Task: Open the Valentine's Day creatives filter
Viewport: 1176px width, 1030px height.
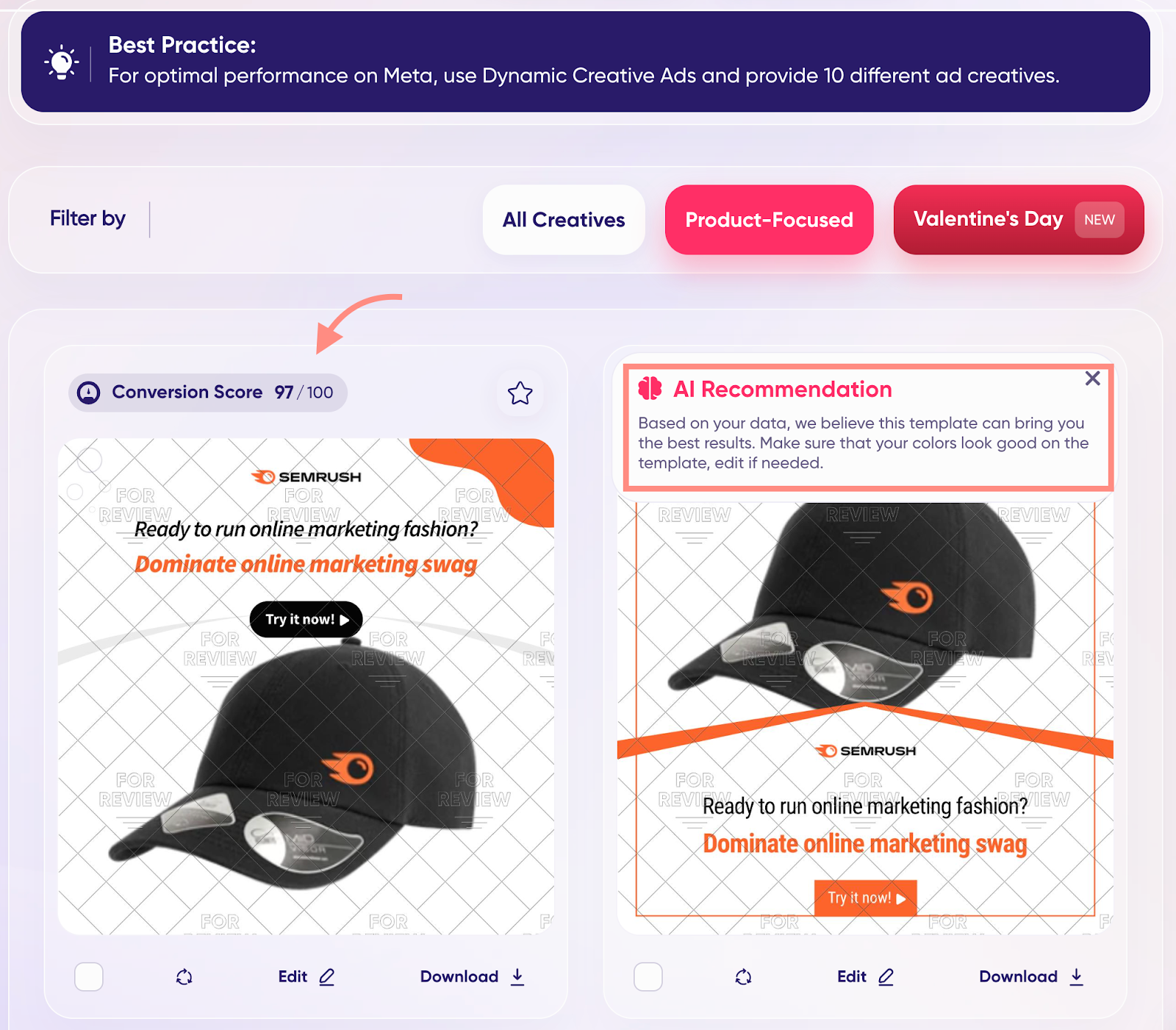Action: pyautogui.click(x=1017, y=219)
